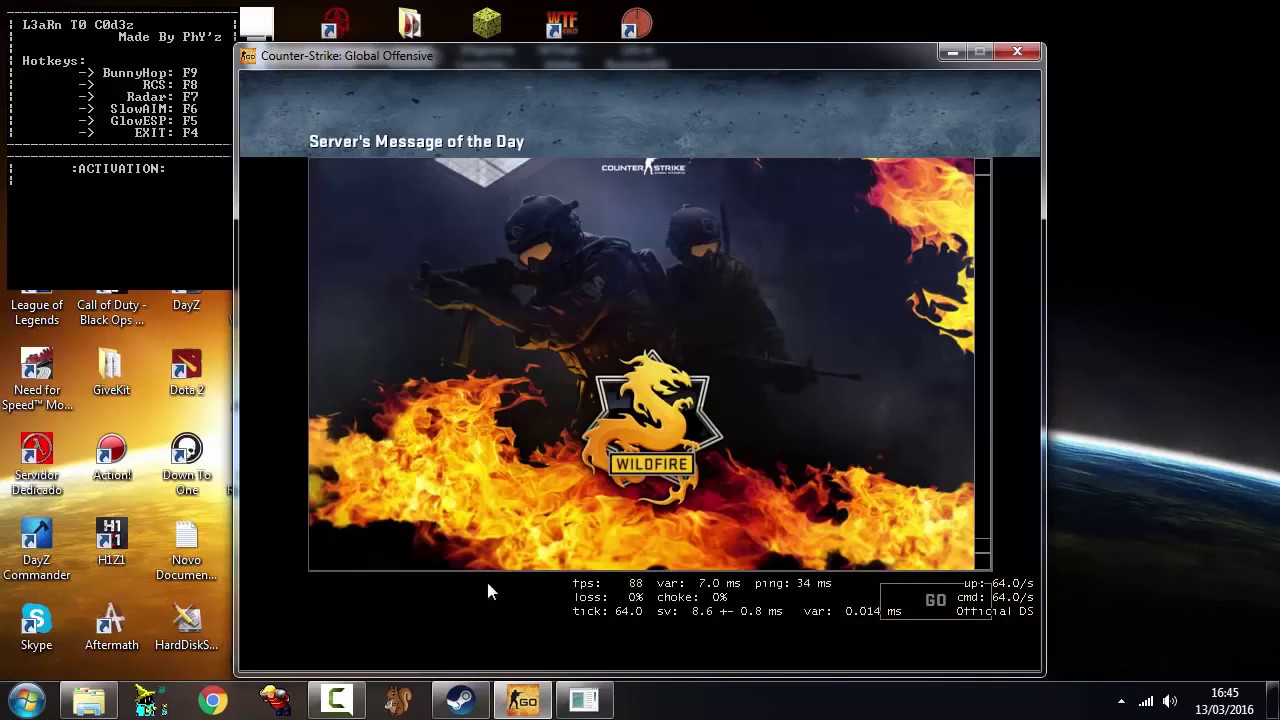This screenshot has width=1280, height=720.
Task: Launch DayZ Commander from the desktop
Action: [x=37, y=549]
